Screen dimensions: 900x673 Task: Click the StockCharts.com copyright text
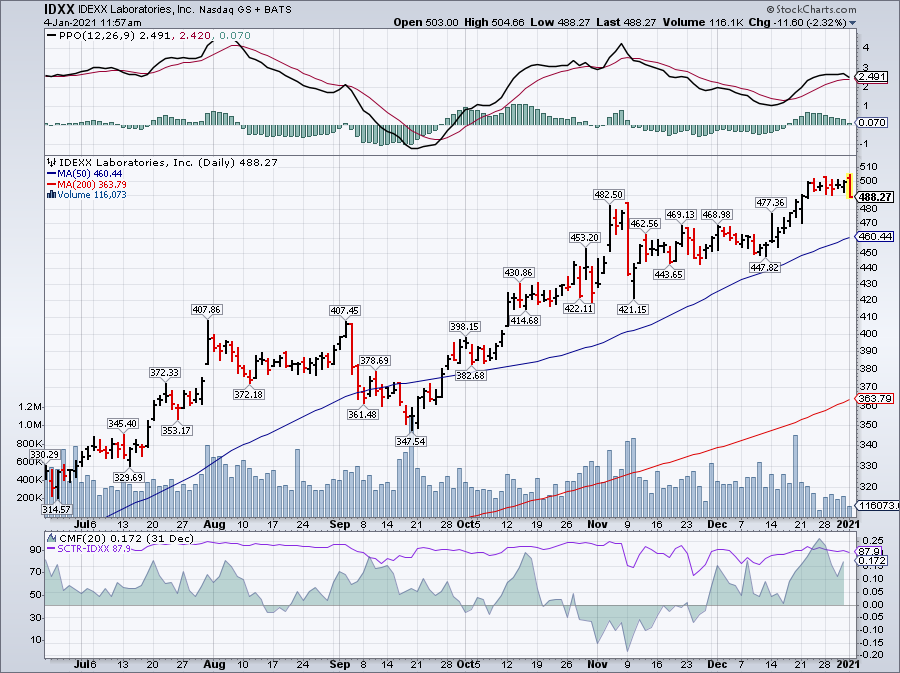811,9
